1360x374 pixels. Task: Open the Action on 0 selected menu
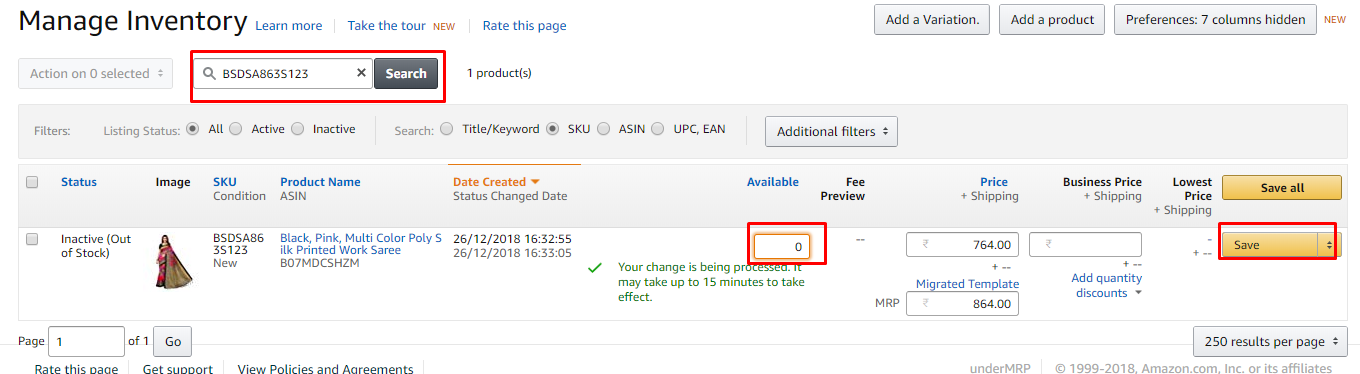coord(95,73)
